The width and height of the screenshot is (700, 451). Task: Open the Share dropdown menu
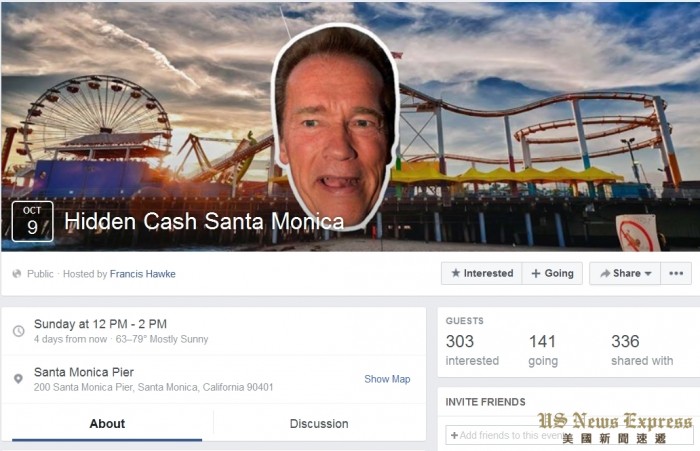tap(625, 273)
